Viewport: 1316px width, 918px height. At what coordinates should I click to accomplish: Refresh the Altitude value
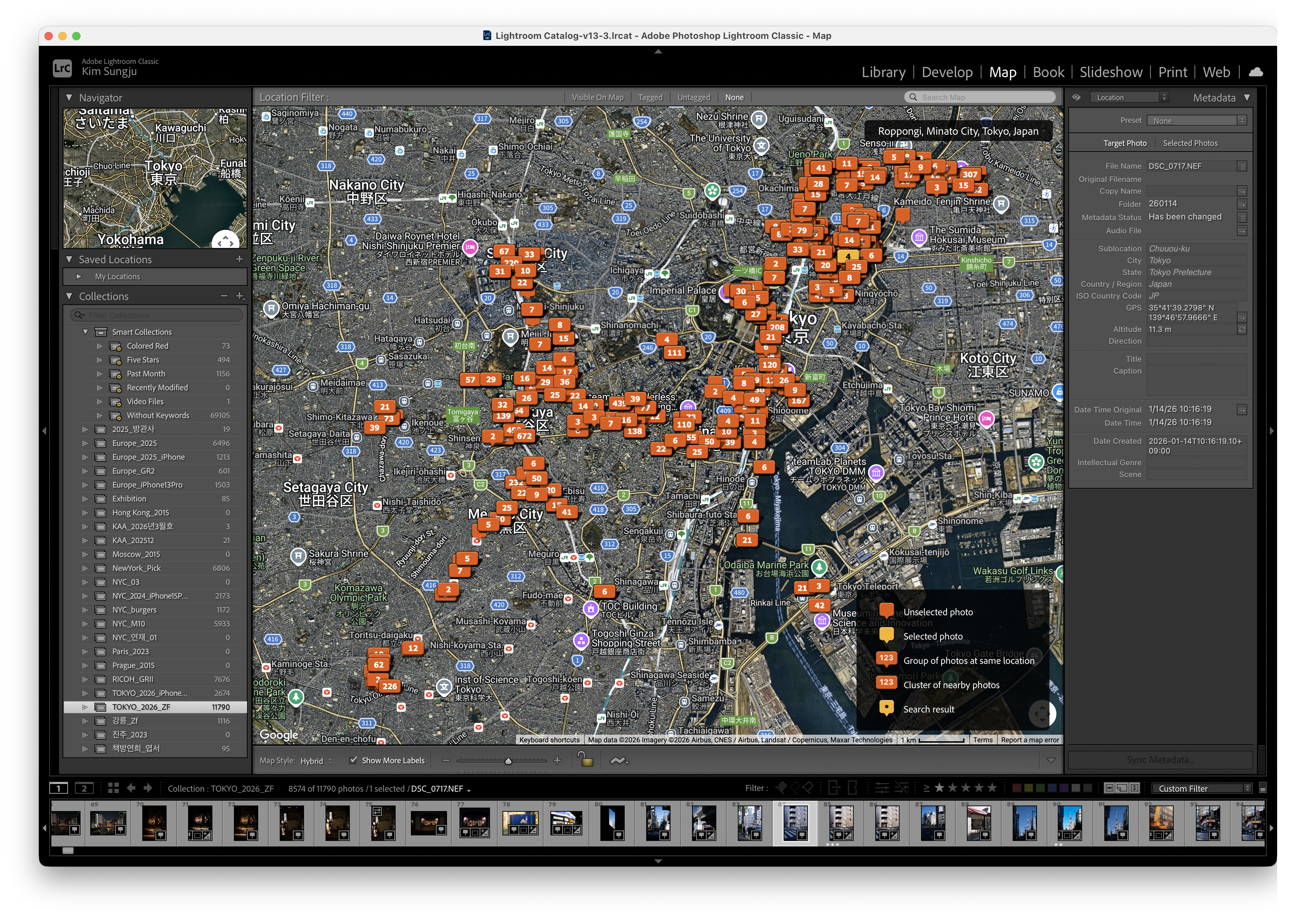[1242, 330]
